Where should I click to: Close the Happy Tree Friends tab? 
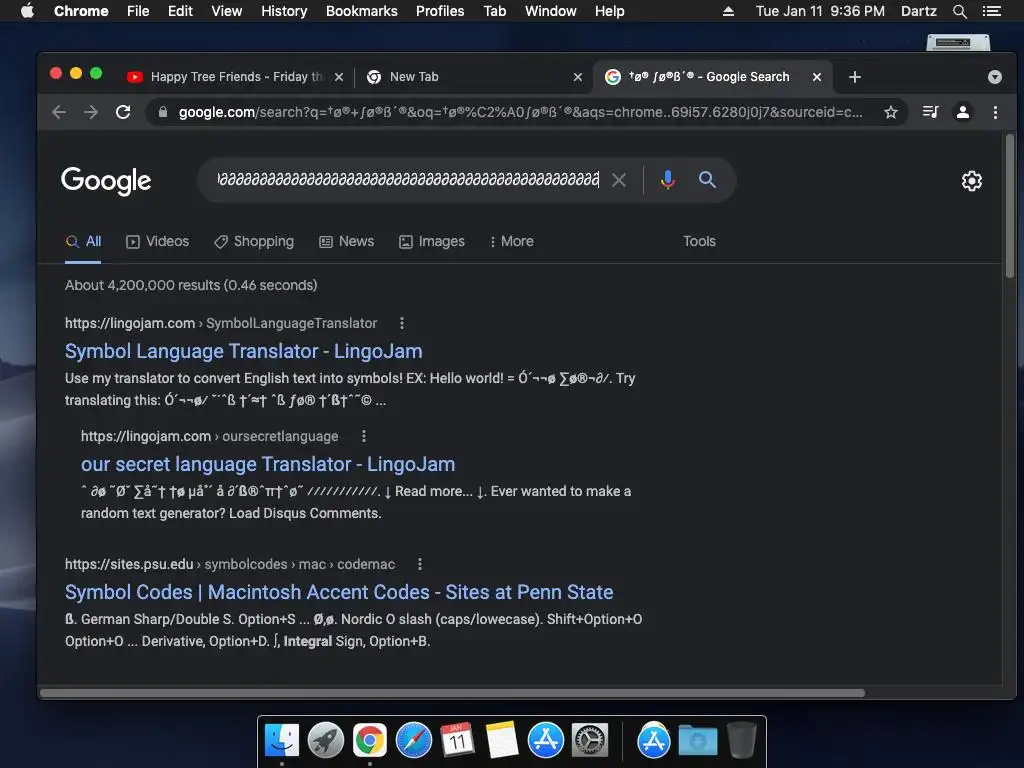[339, 77]
